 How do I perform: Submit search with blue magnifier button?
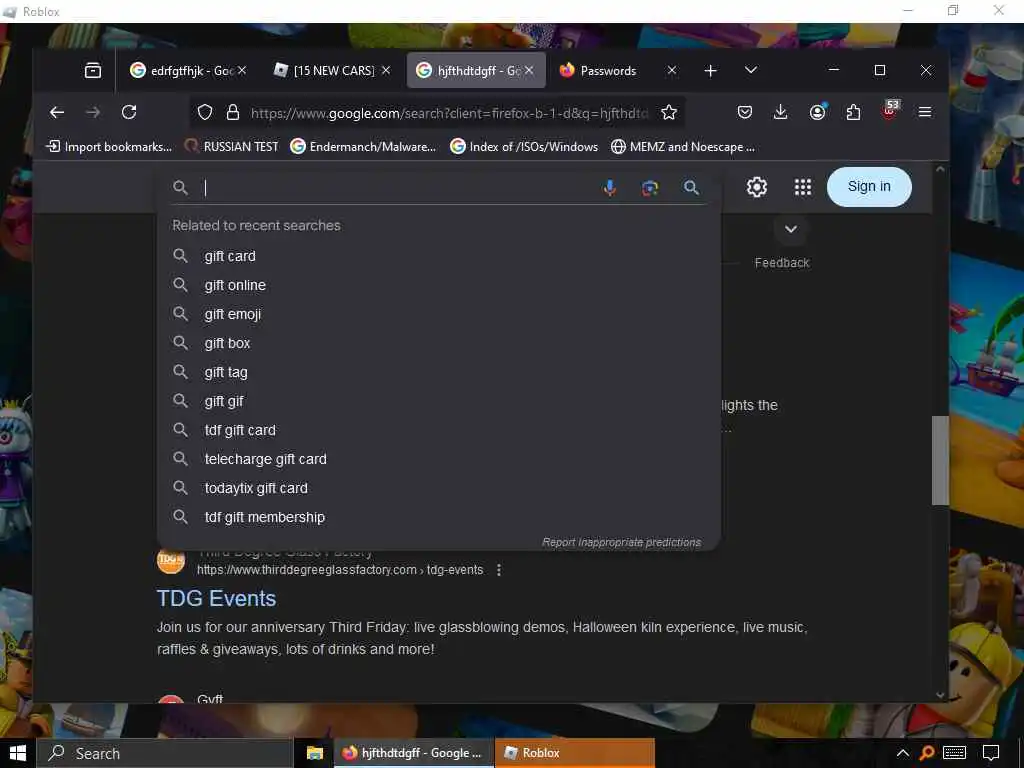[691, 188]
